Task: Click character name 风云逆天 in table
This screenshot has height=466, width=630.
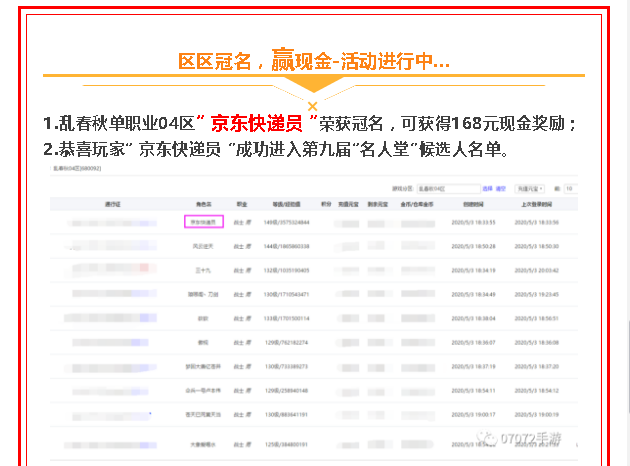Action: click(x=203, y=246)
